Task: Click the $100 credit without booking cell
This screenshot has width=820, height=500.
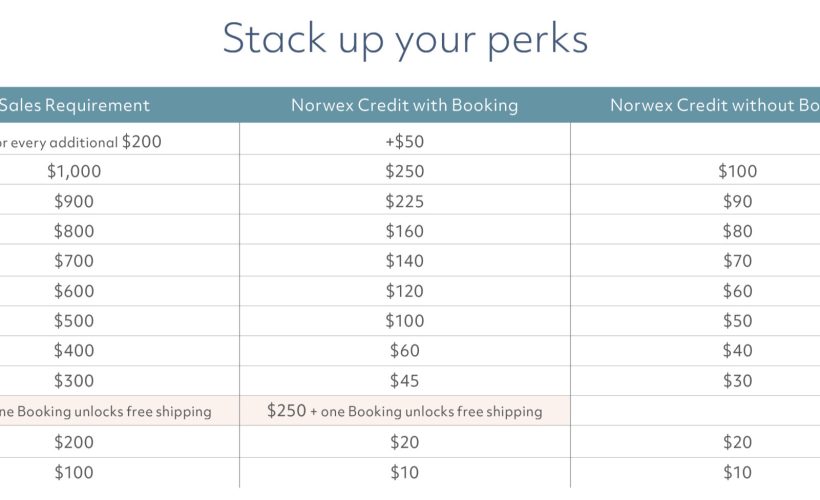Action: point(737,172)
